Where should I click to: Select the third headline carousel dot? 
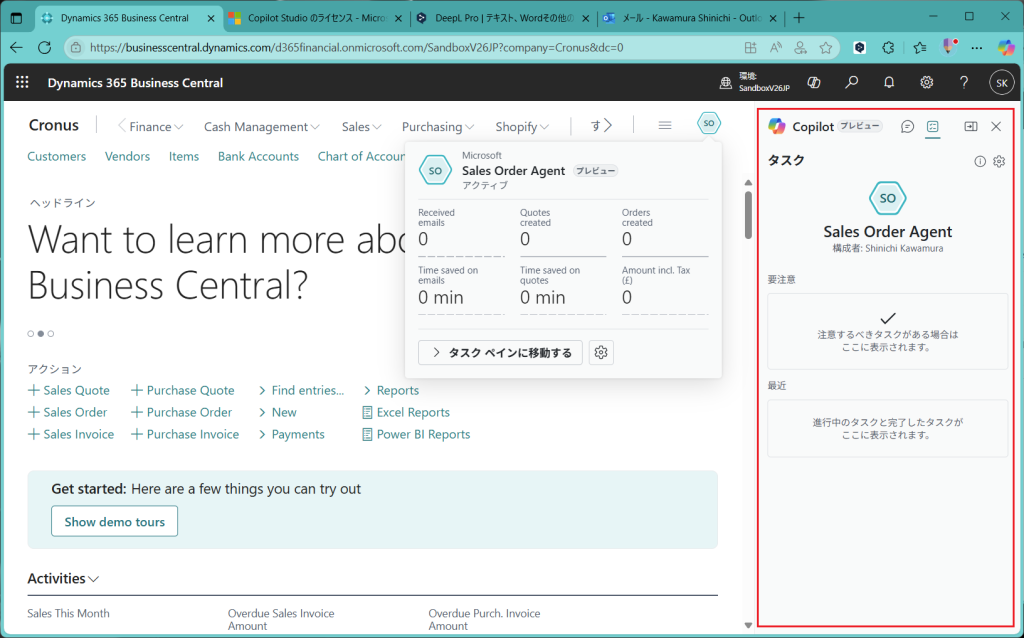(x=51, y=334)
